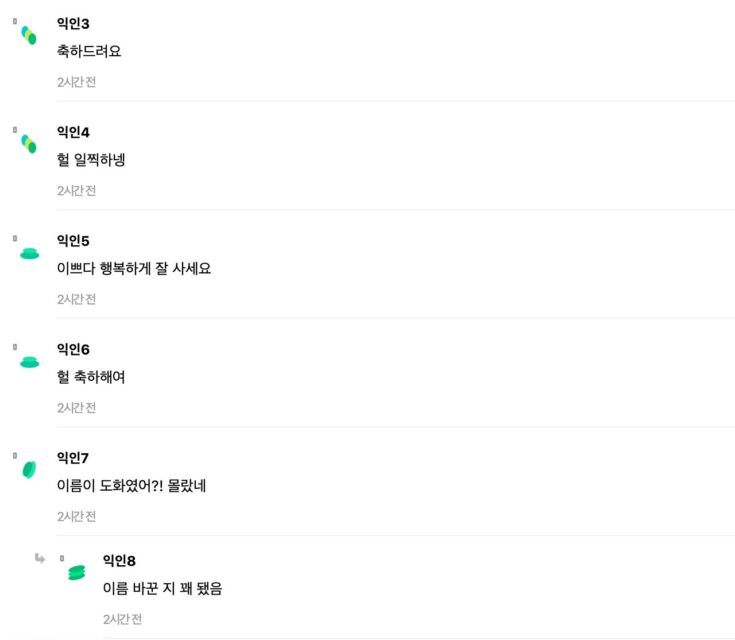Click the comment "이름이 도화였어?! 몰랐네"
The image size is (735, 640).
point(132,486)
